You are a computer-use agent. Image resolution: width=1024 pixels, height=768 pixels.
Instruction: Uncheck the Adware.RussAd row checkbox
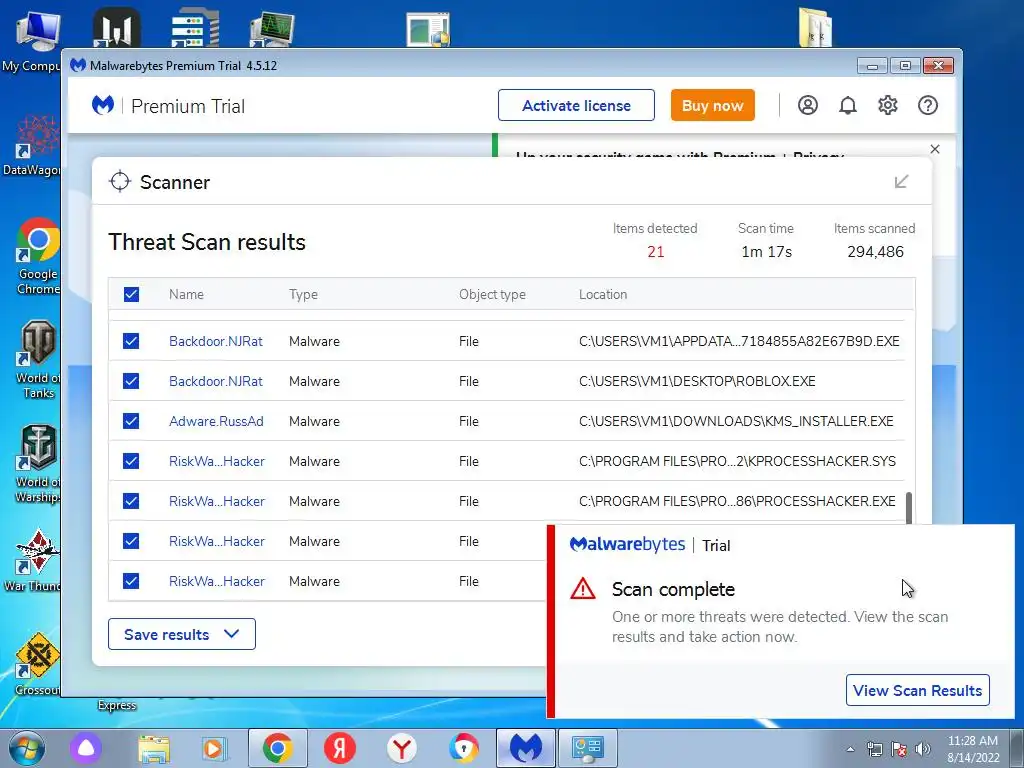tap(131, 421)
